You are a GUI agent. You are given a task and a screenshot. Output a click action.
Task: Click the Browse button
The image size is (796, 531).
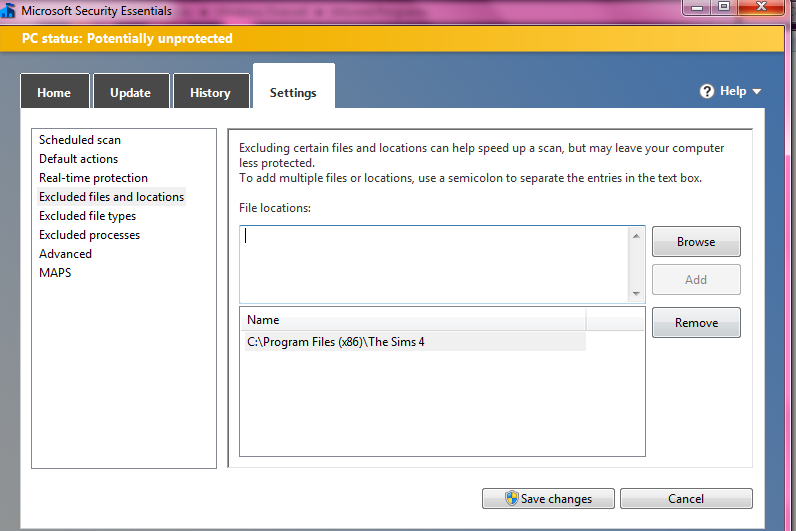pyautogui.click(x=696, y=242)
